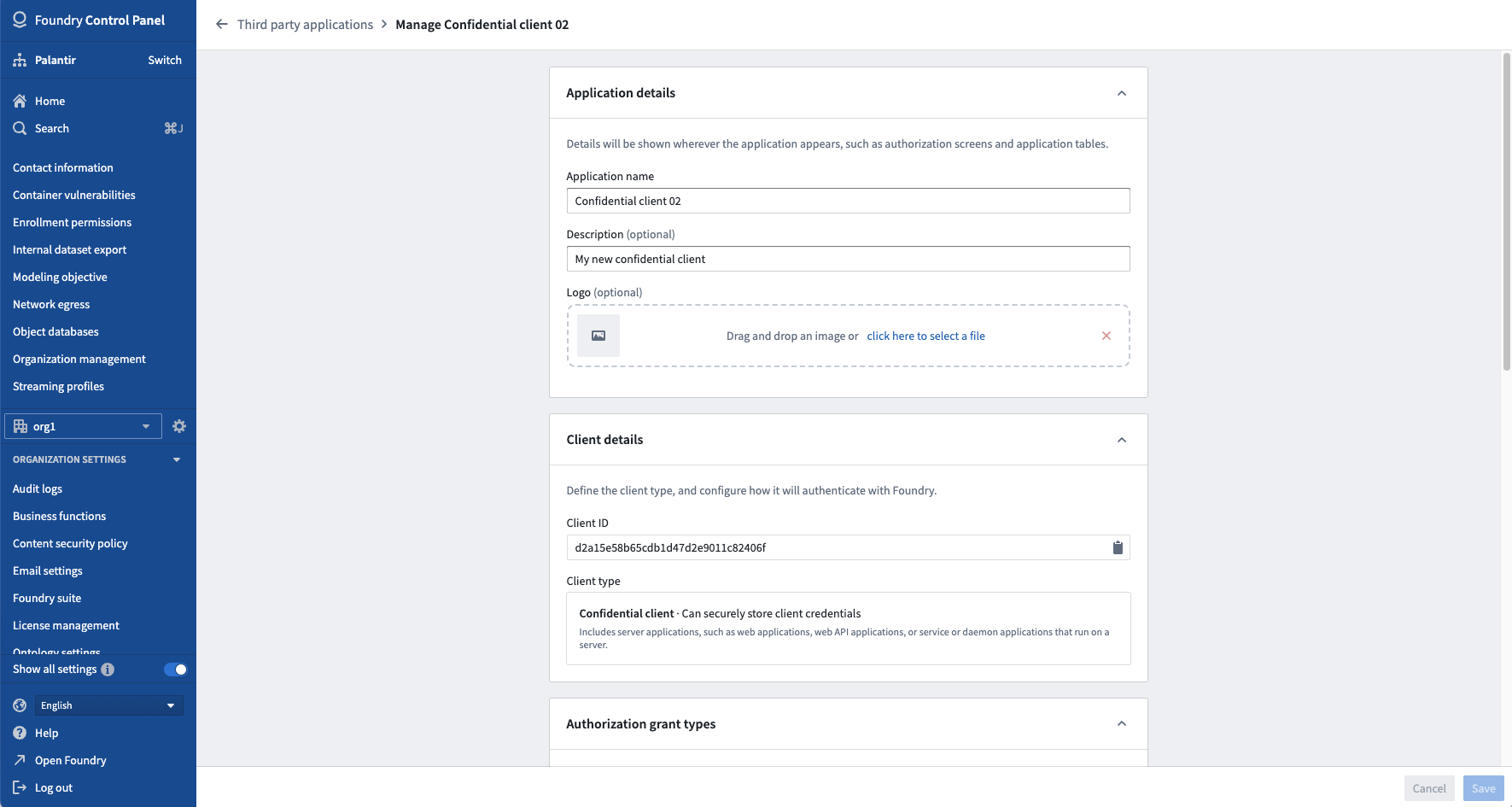This screenshot has height=807, width=1512.
Task: Open License management in the sidebar
Action: [x=66, y=625]
